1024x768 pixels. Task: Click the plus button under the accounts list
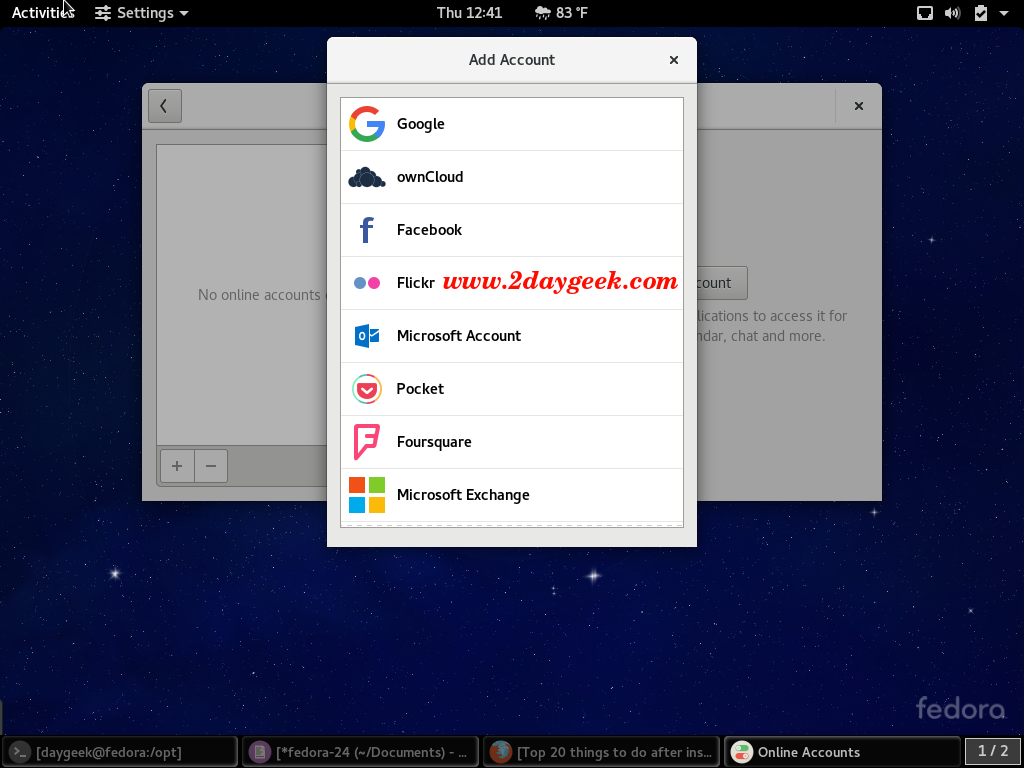coord(177,466)
